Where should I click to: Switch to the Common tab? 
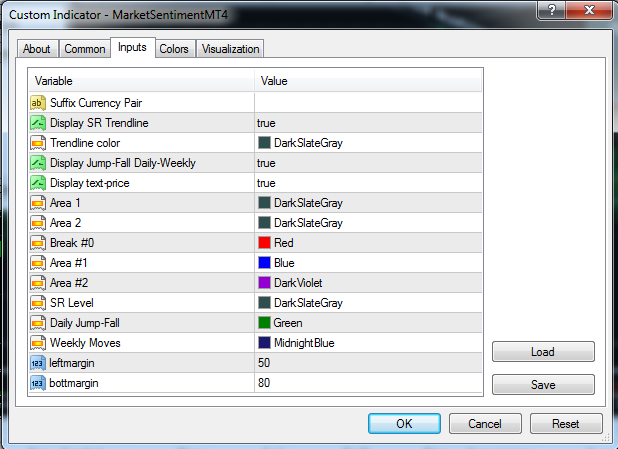pos(85,49)
